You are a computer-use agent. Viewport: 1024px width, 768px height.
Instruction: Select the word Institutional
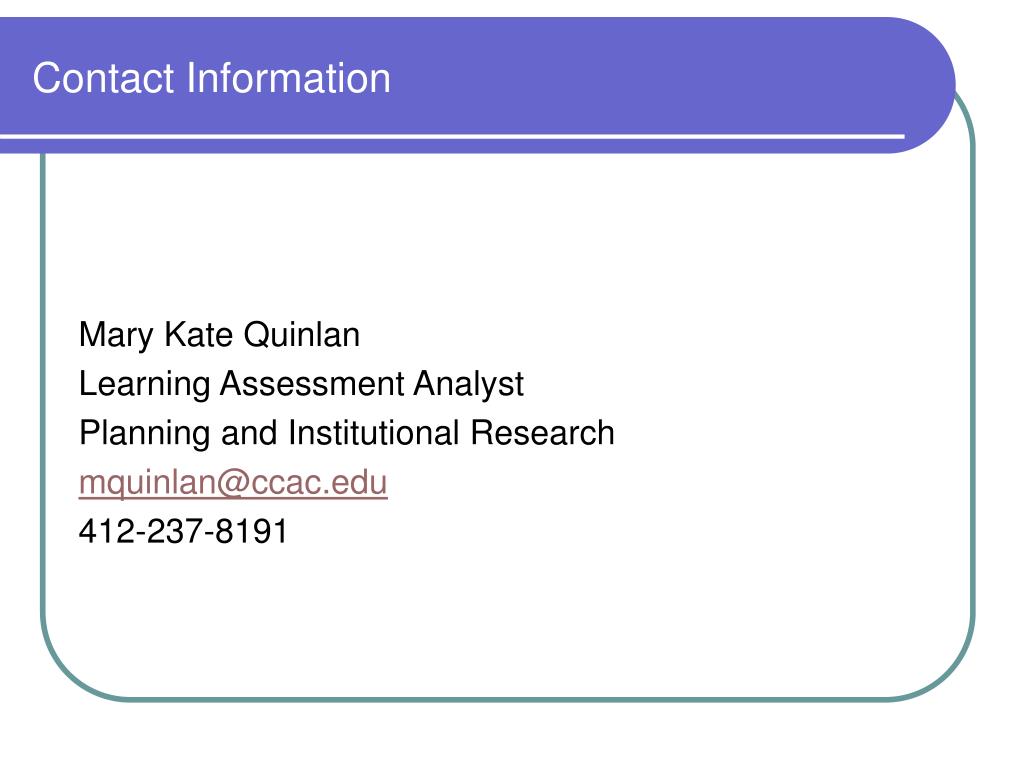[374, 432]
